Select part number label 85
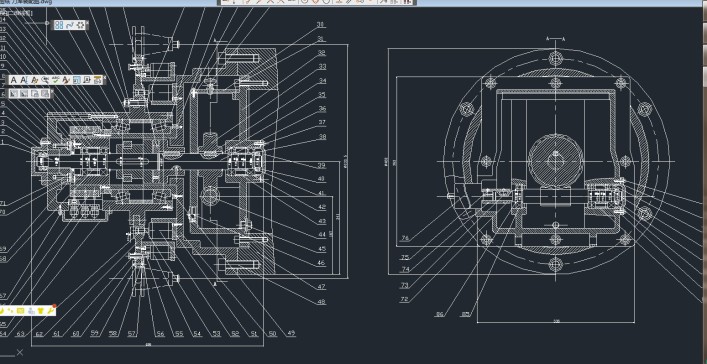Viewport: 707px width, 364px height. pyautogui.click(x=466, y=314)
